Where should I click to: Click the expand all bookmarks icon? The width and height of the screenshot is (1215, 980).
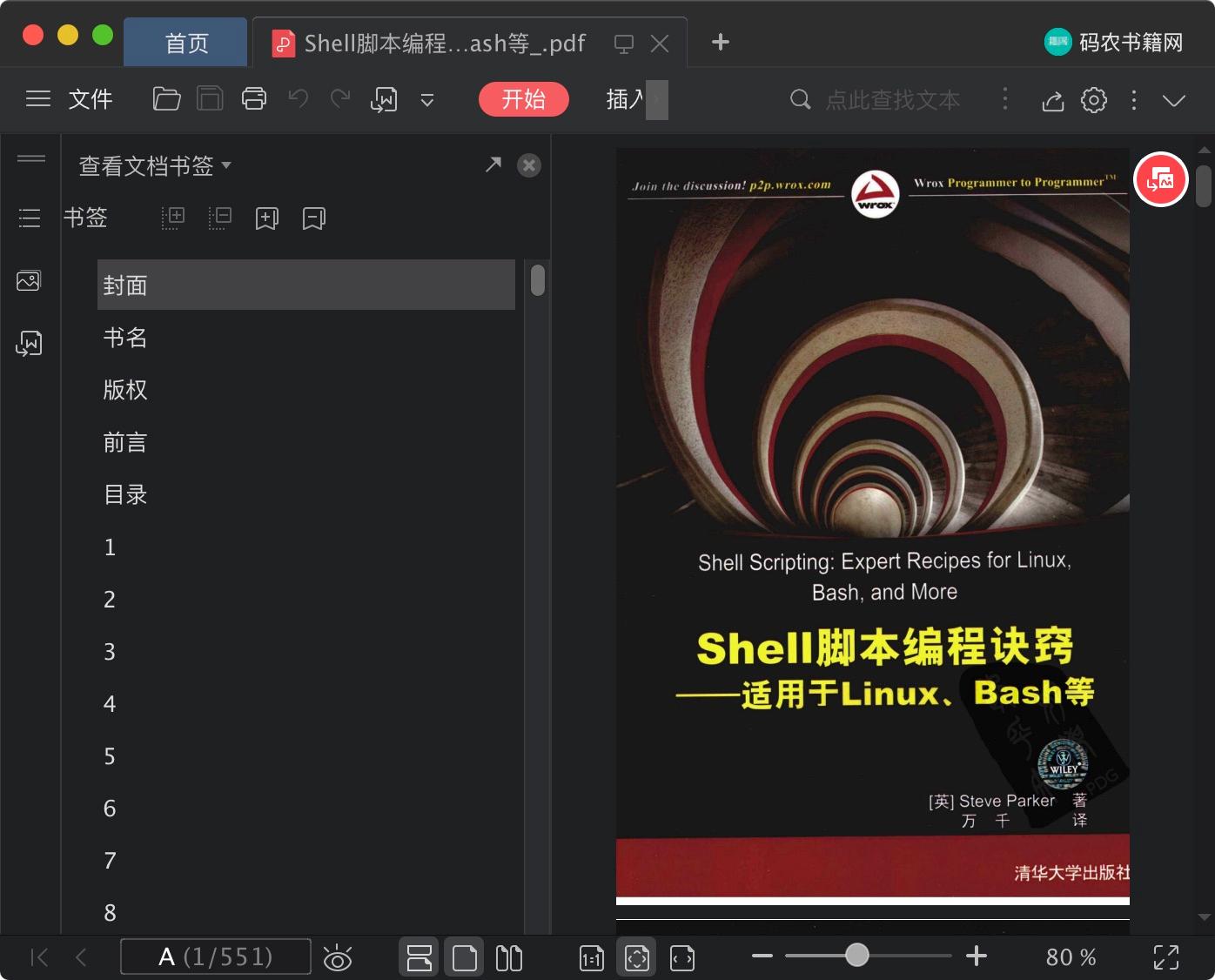point(173,218)
